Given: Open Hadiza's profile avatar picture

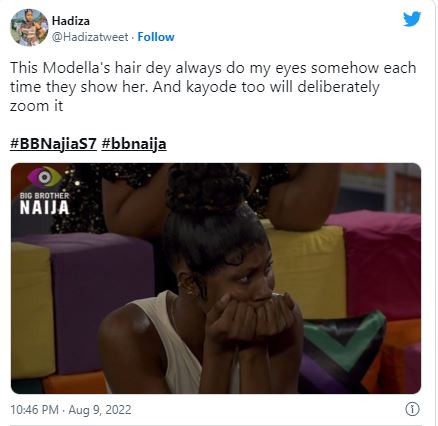Looking at the screenshot, I should point(29,28).
